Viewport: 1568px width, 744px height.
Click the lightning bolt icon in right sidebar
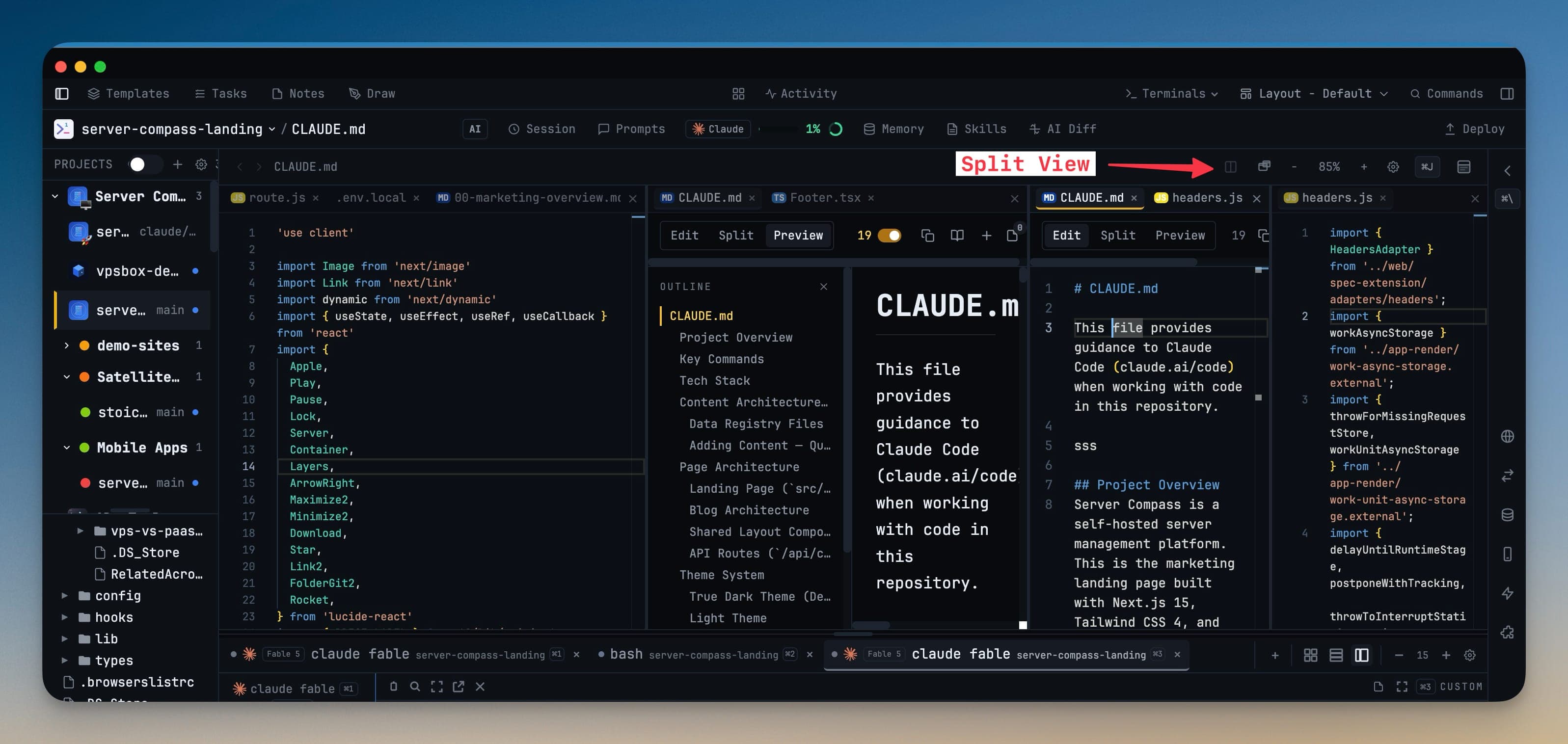[x=1507, y=593]
